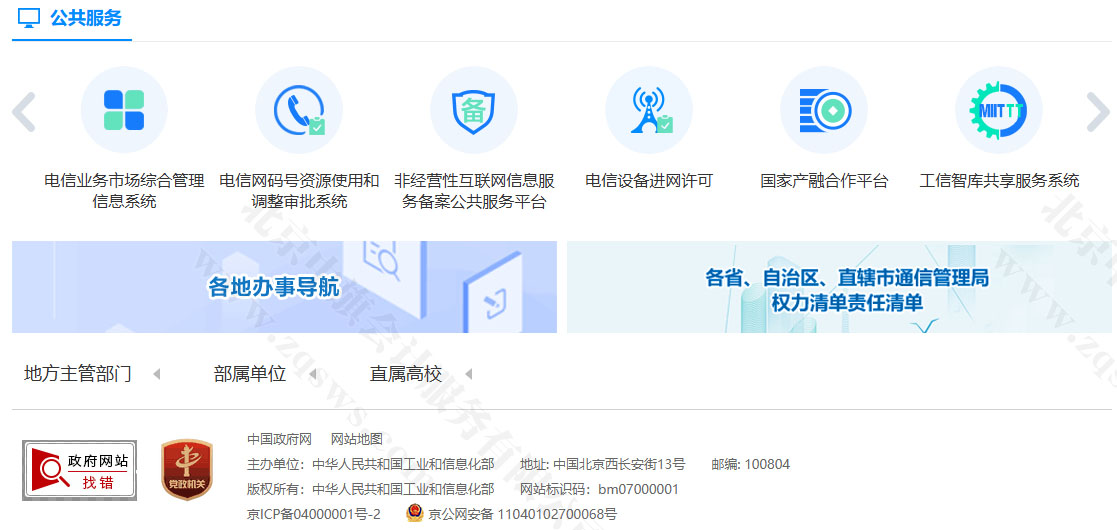Screen dimensions: 1117x530
Task: Open the antenna tower equipment licensing icon
Action: pyautogui.click(x=649, y=110)
